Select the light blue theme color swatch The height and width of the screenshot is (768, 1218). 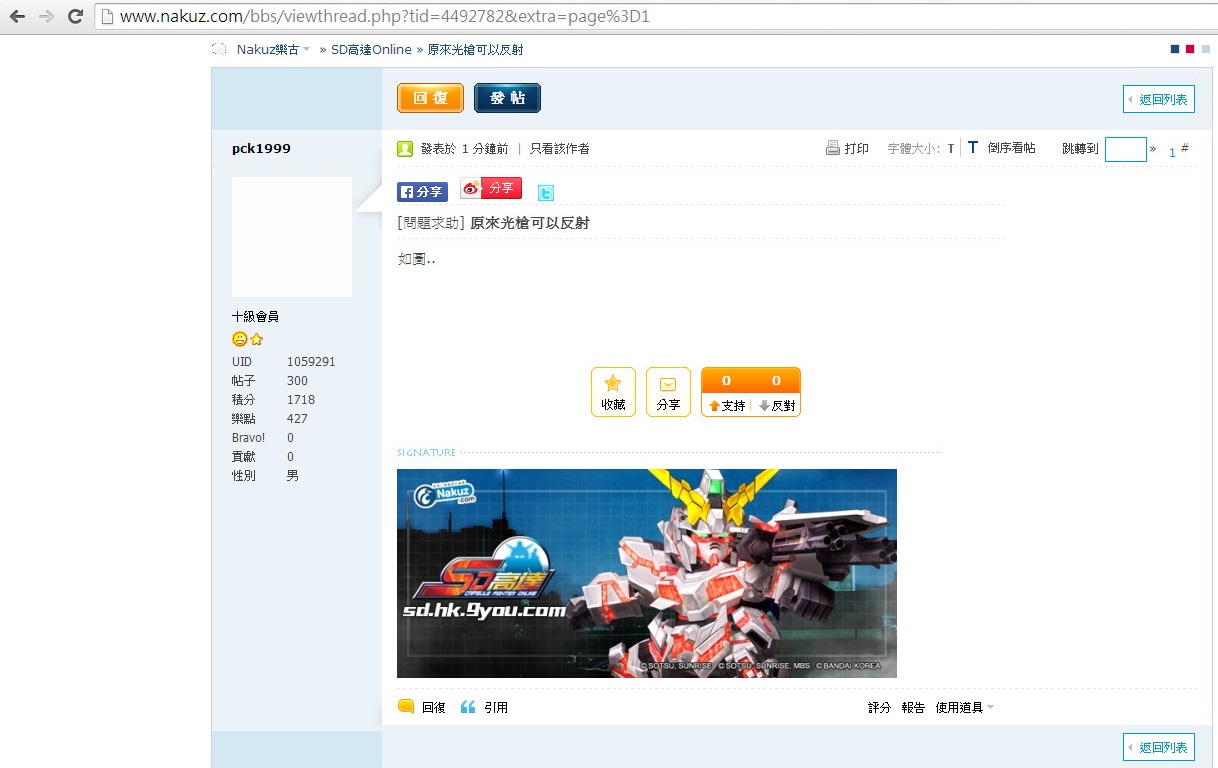coord(1206,49)
